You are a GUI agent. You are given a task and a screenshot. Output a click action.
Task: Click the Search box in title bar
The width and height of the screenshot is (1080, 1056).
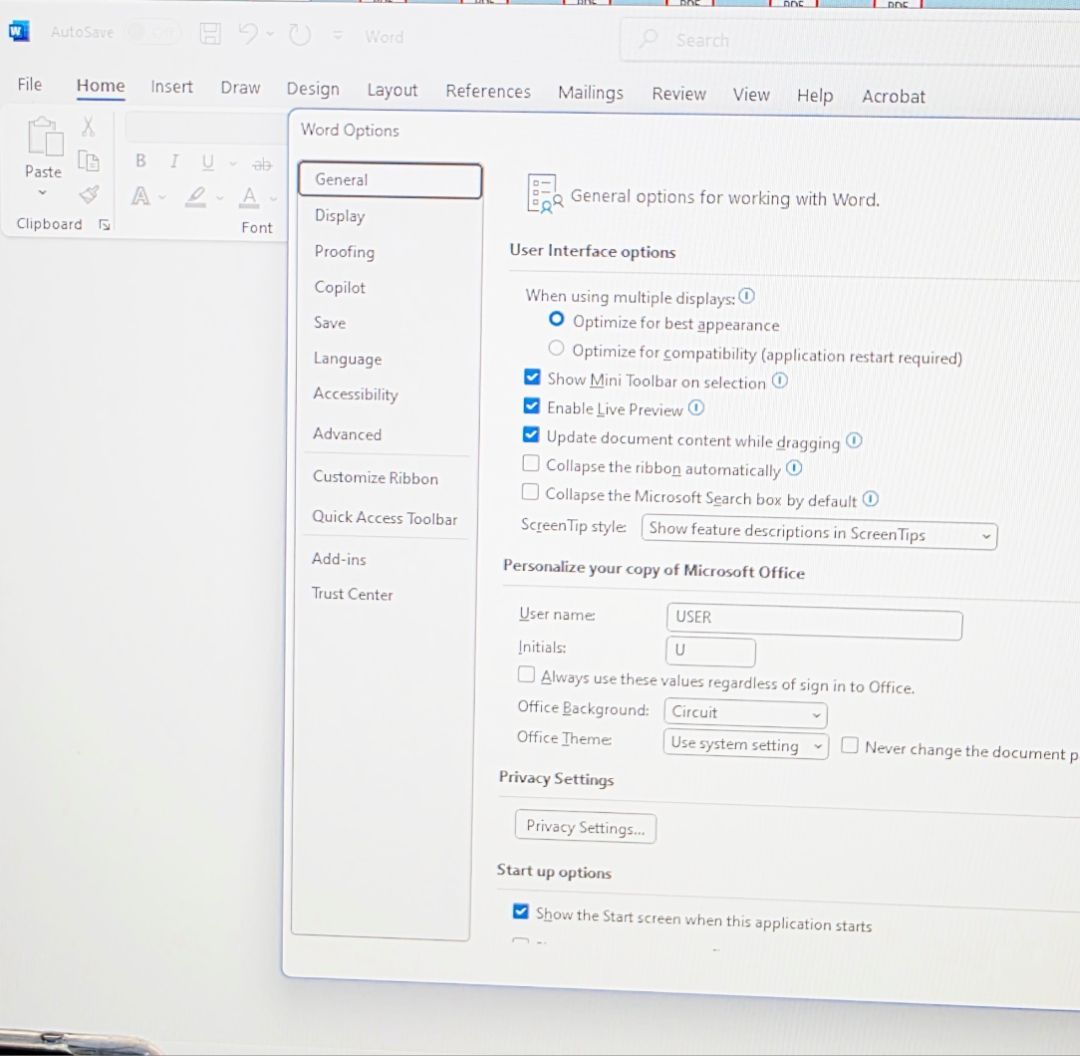849,40
